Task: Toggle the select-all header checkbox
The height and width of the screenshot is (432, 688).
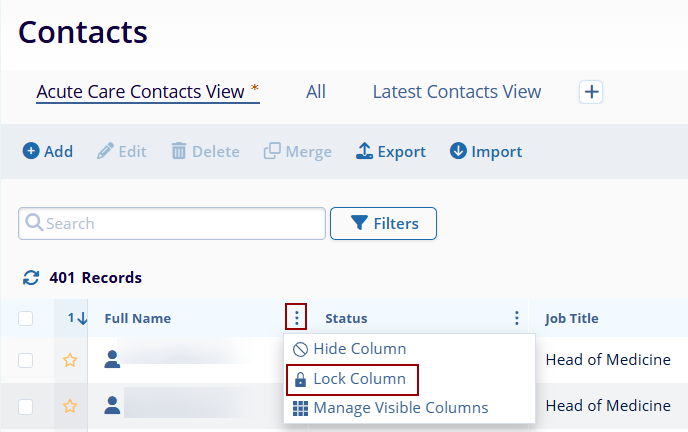Action: click(x=26, y=319)
